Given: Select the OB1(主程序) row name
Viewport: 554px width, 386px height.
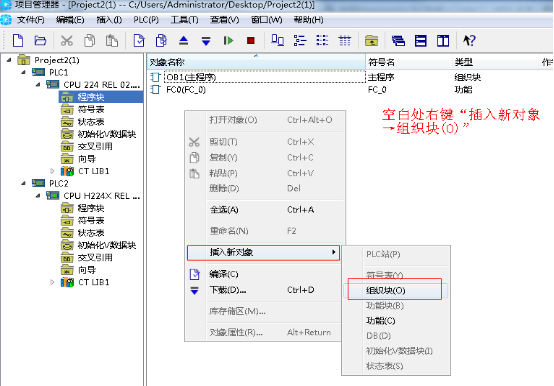Looking at the screenshot, I should coord(191,77).
